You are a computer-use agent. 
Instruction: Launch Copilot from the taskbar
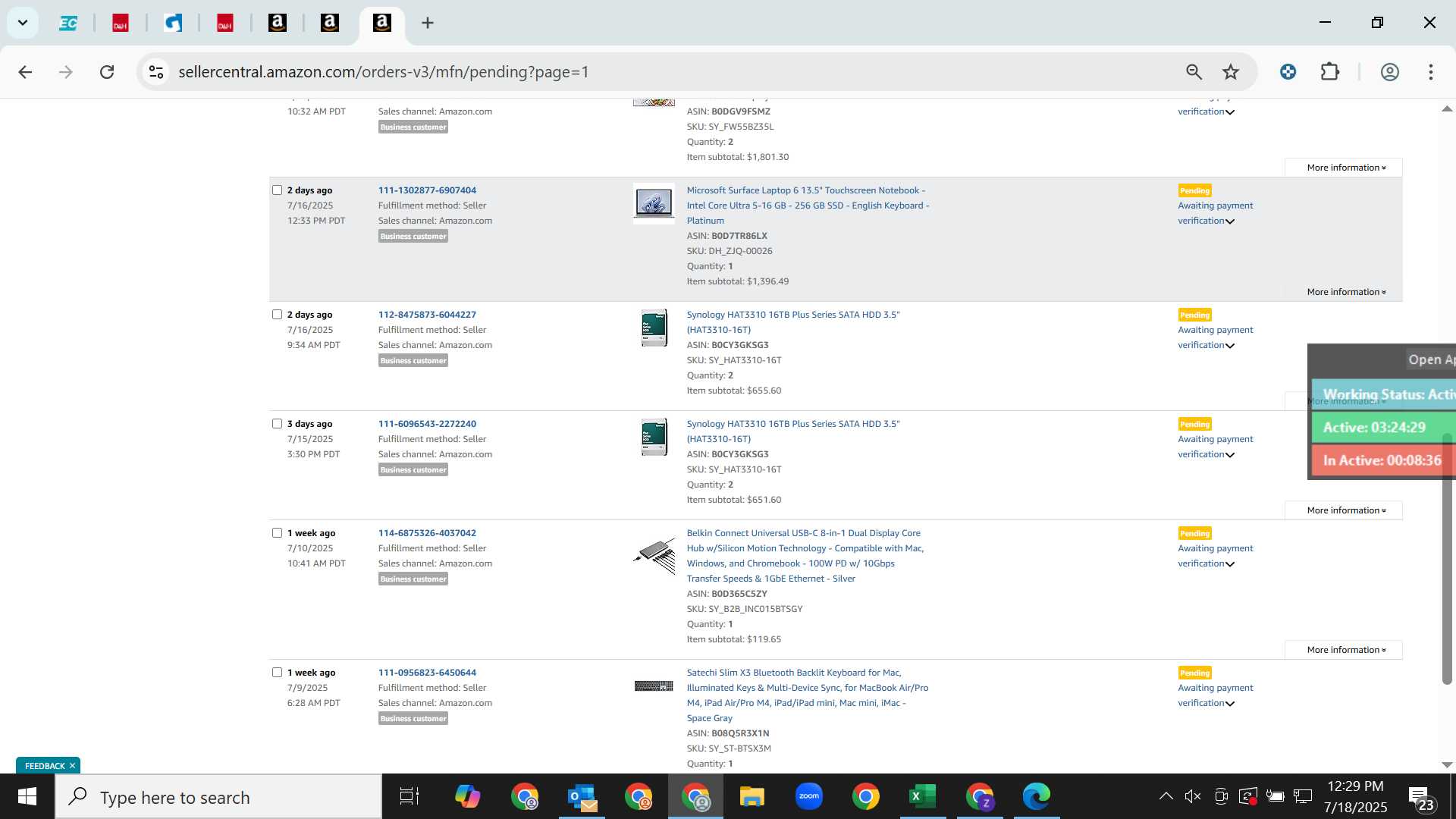coord(467,796)
